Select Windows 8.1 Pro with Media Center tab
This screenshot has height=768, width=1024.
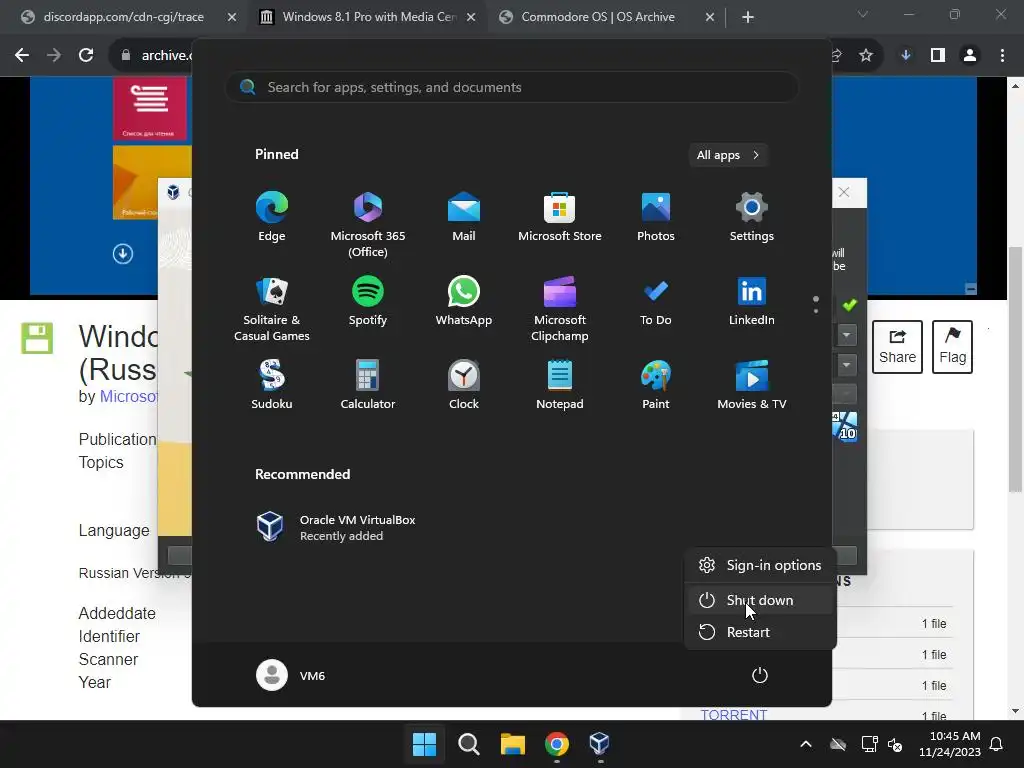[x=369, y=17]
